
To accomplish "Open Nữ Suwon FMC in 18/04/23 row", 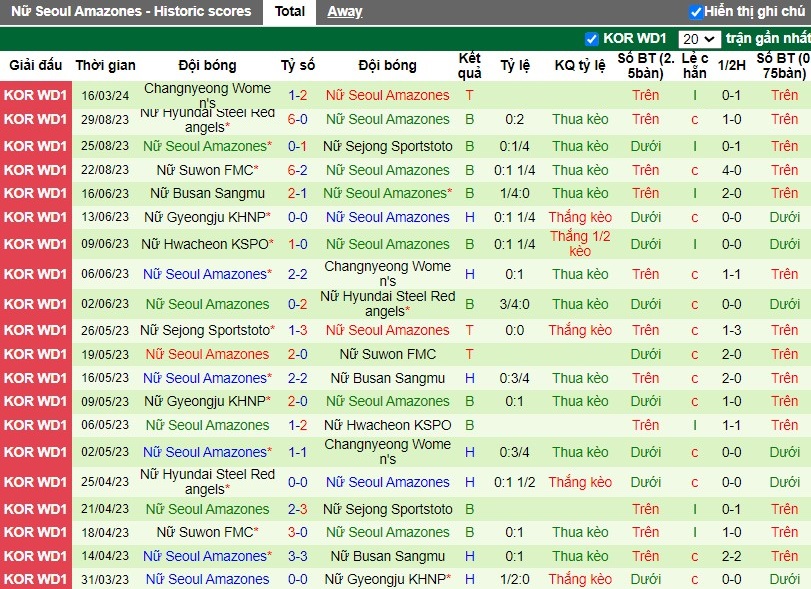I will click(x=207, y=532).
